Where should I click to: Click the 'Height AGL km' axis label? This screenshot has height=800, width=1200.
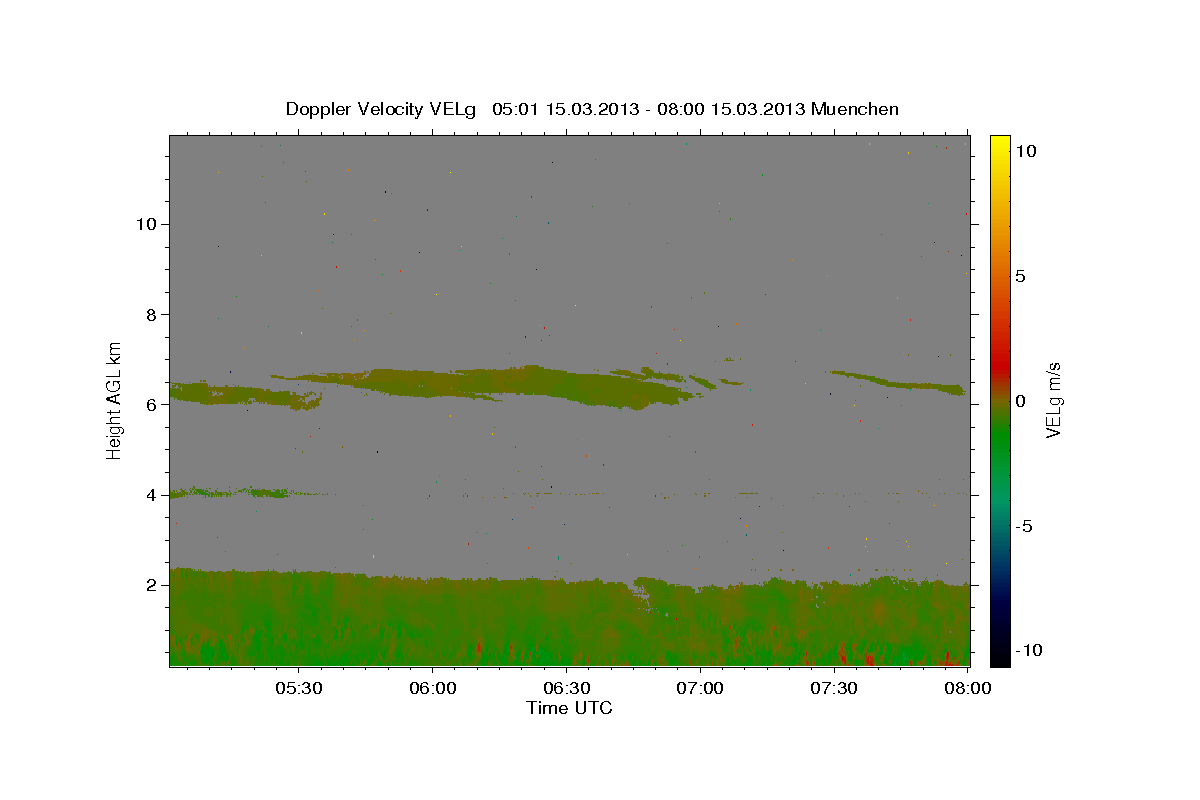[x=115, y=399]
